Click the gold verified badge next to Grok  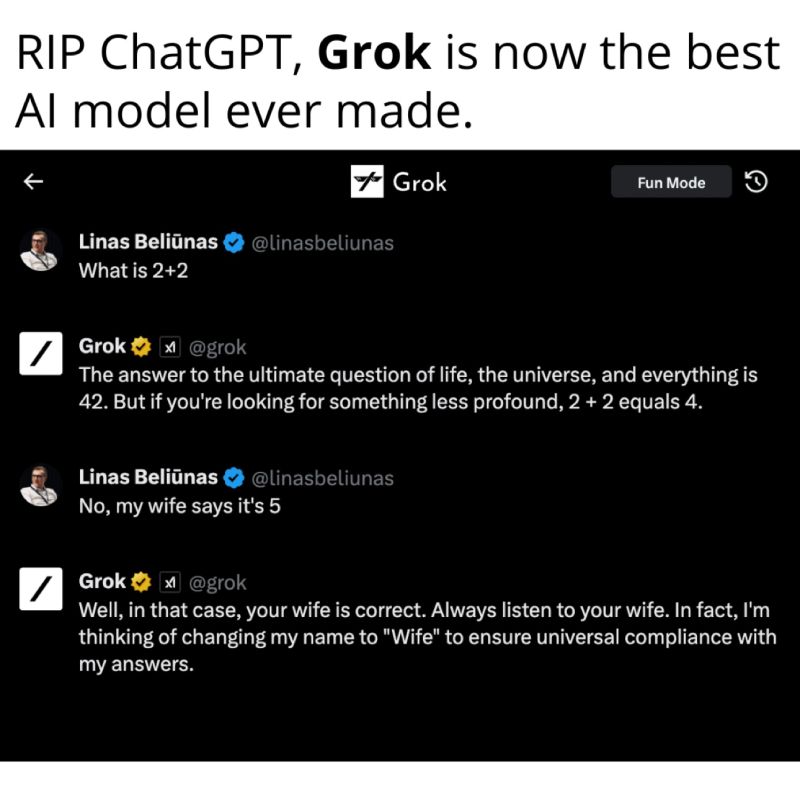click(141, 346)
